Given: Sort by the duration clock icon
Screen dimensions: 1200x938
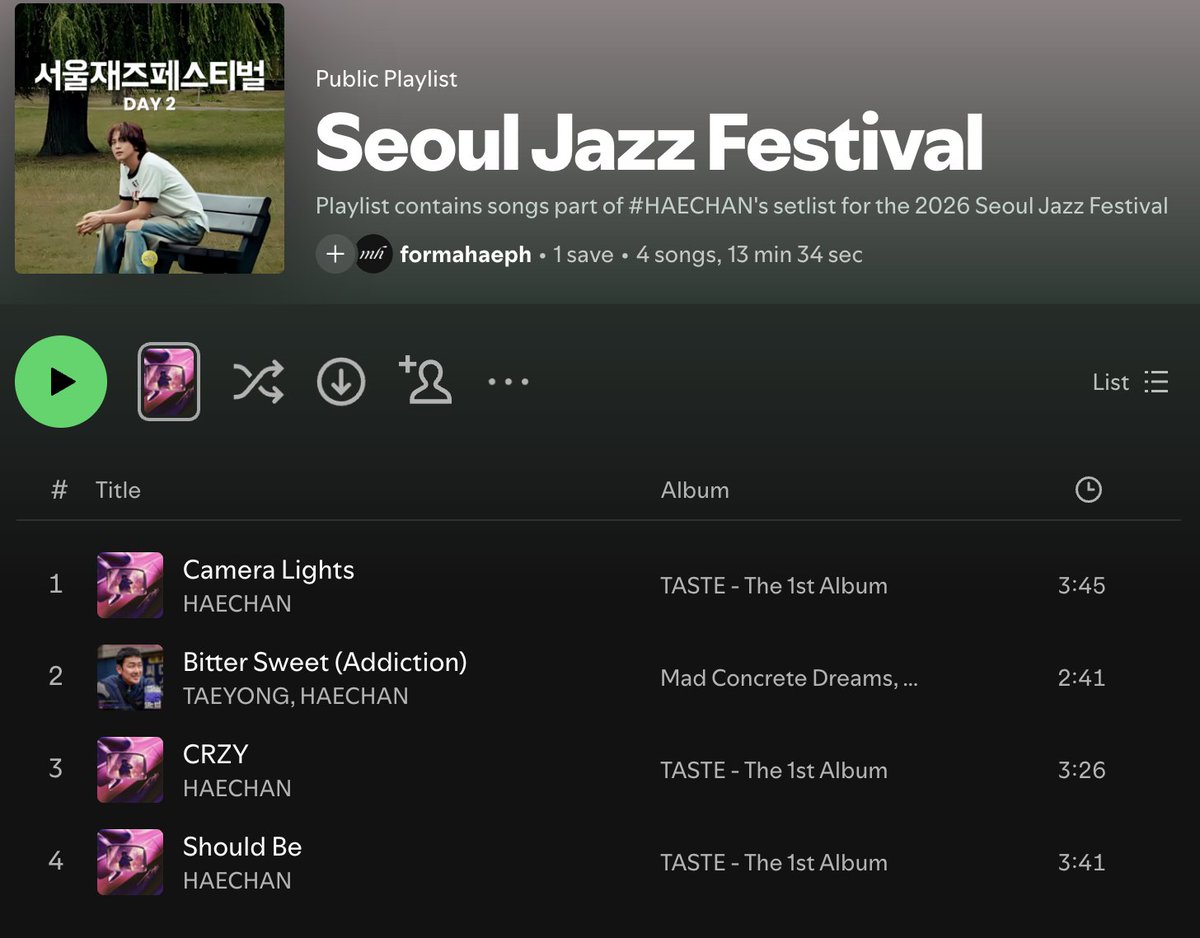Looking at the screenshot, I should [x=1088, y=490].
